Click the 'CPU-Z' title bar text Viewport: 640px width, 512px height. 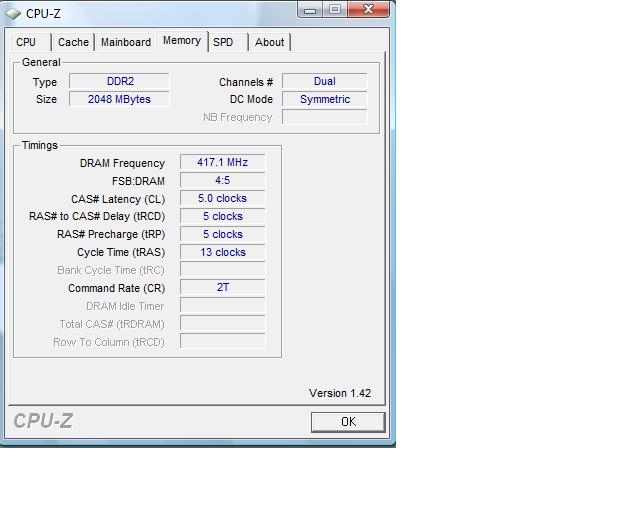click(x=43, y=14)
